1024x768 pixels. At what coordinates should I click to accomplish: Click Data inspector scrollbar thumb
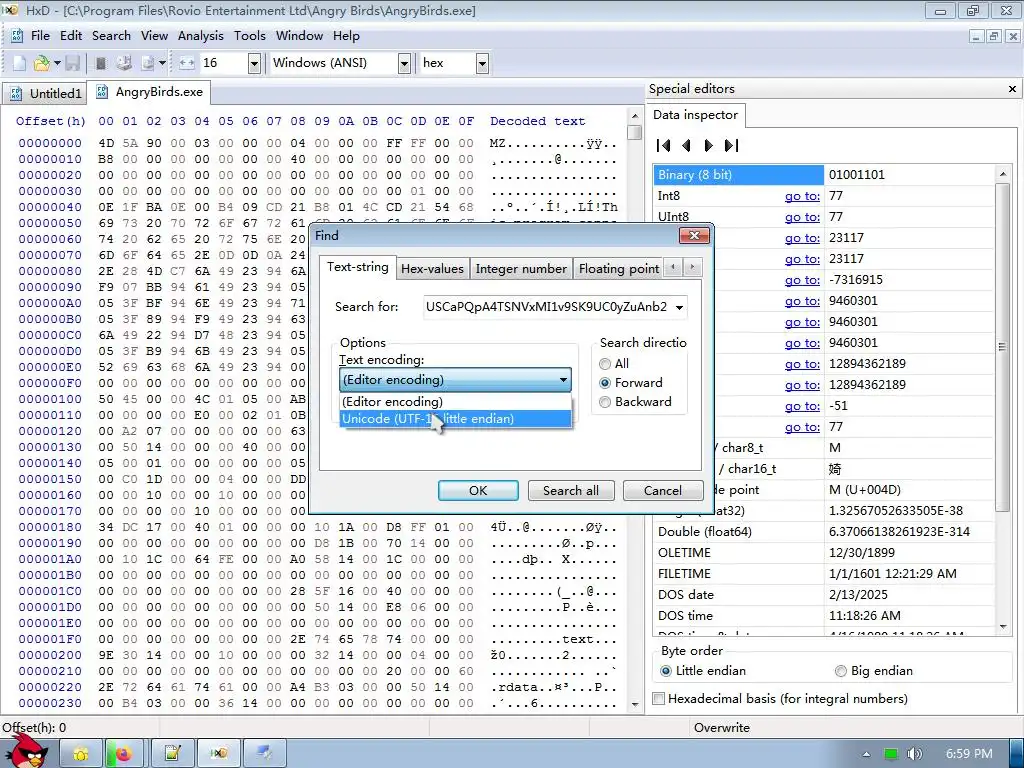point(1002,346)
